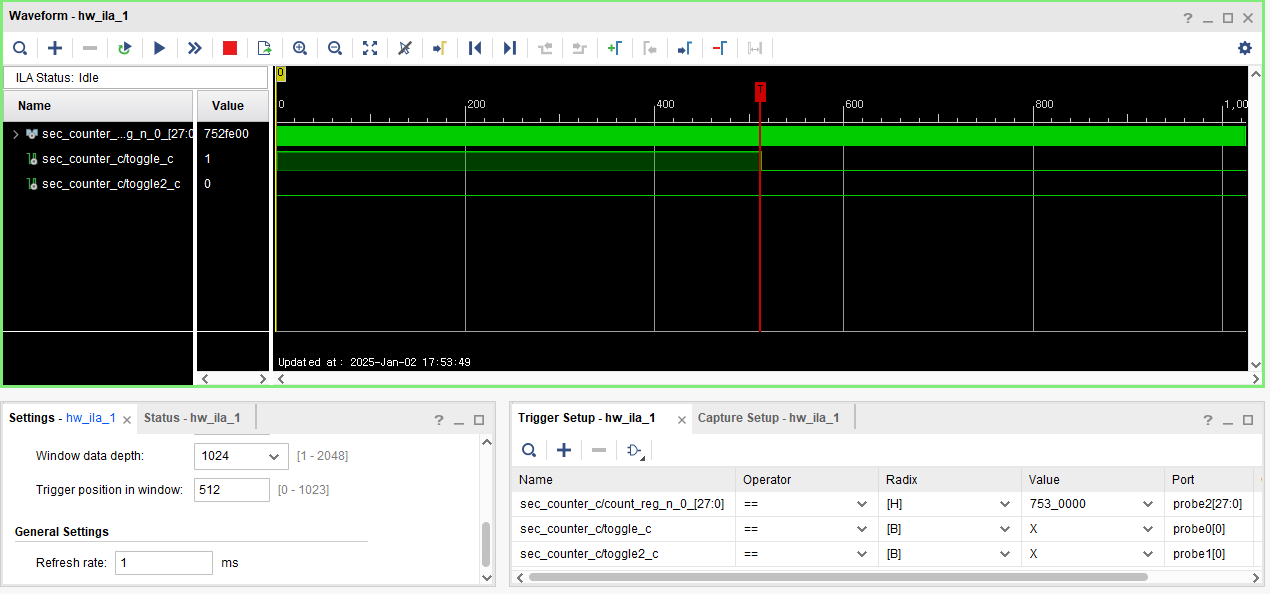Search in the Trigger Setup panel
The width and height of the screenshot is (1270, 594).
click(529, 450)
